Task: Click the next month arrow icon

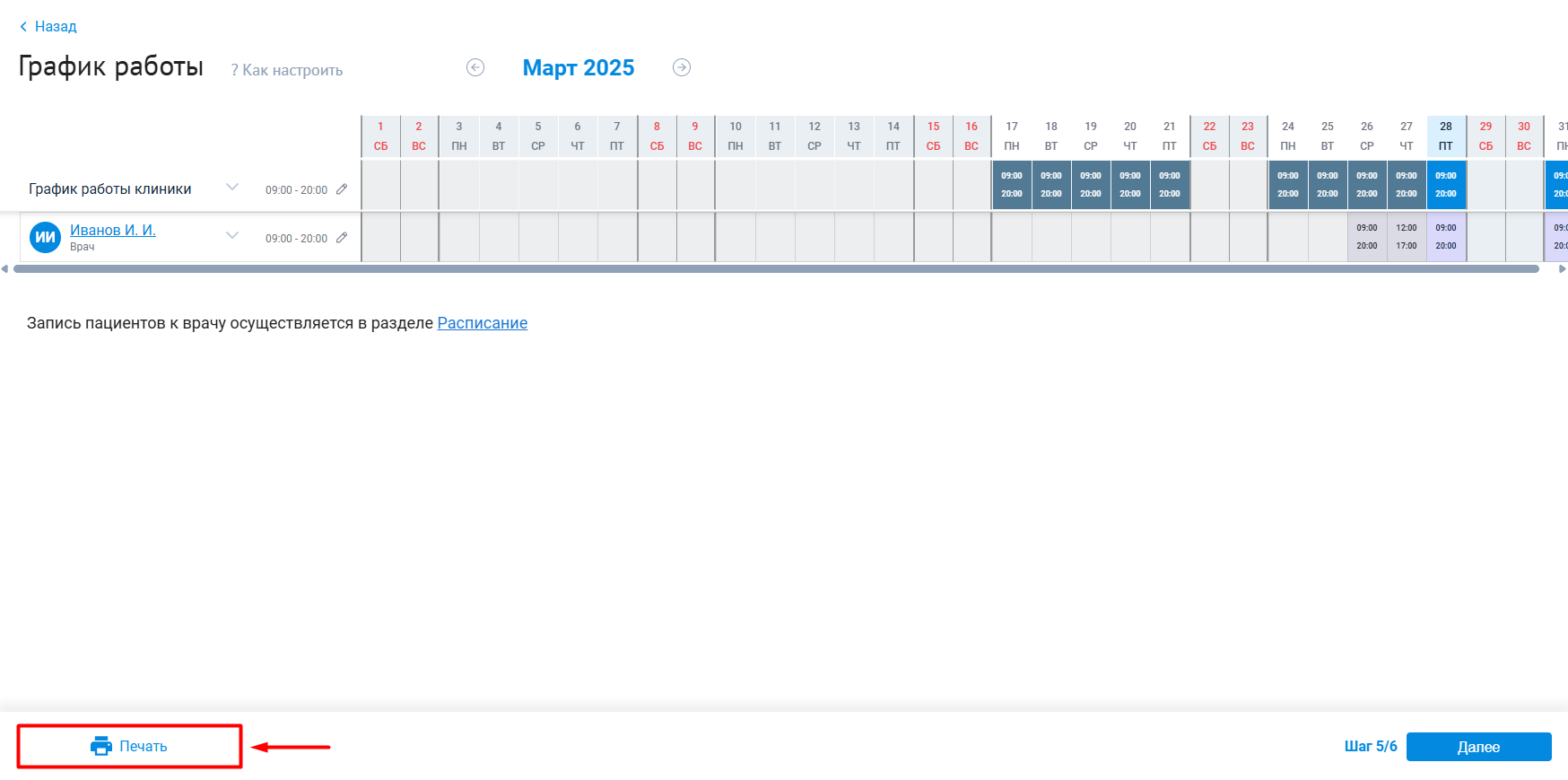Action: [x=682, y=67]
